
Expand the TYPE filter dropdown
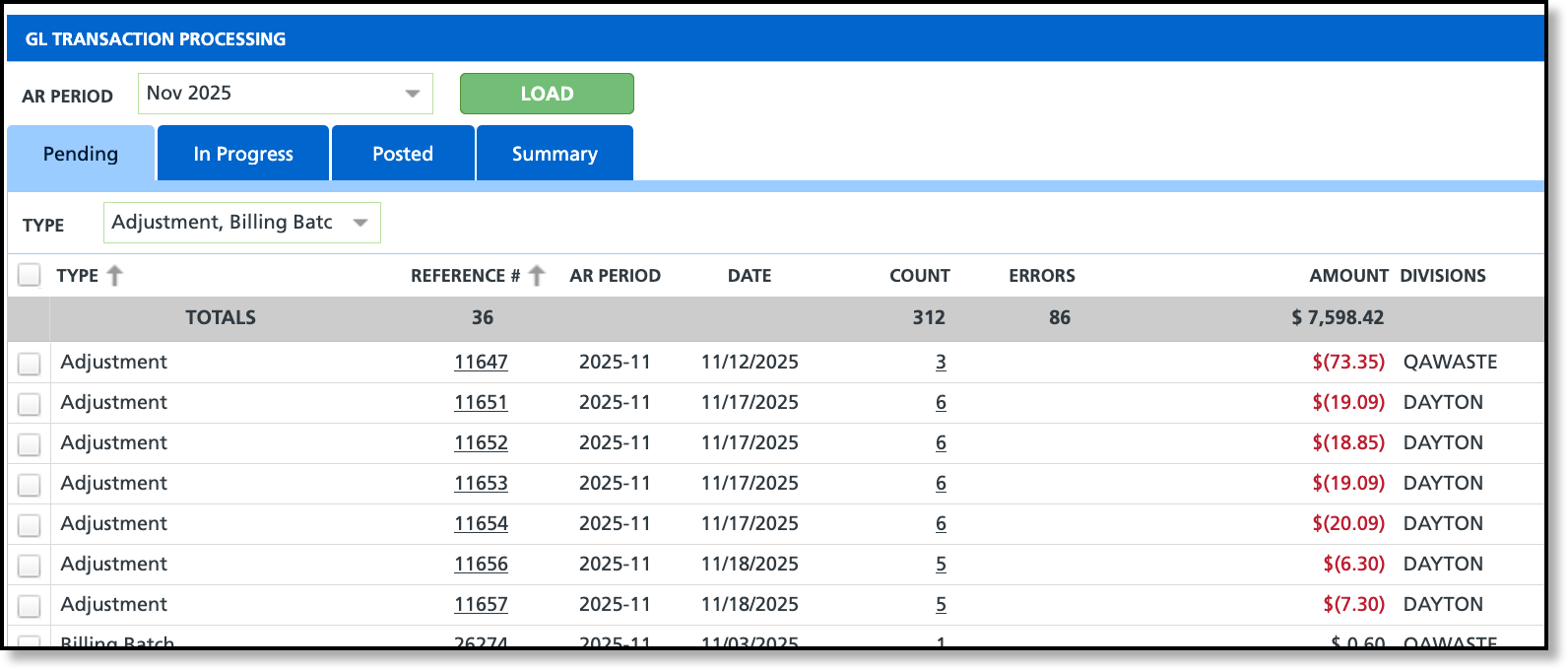(x=360, y=223)
